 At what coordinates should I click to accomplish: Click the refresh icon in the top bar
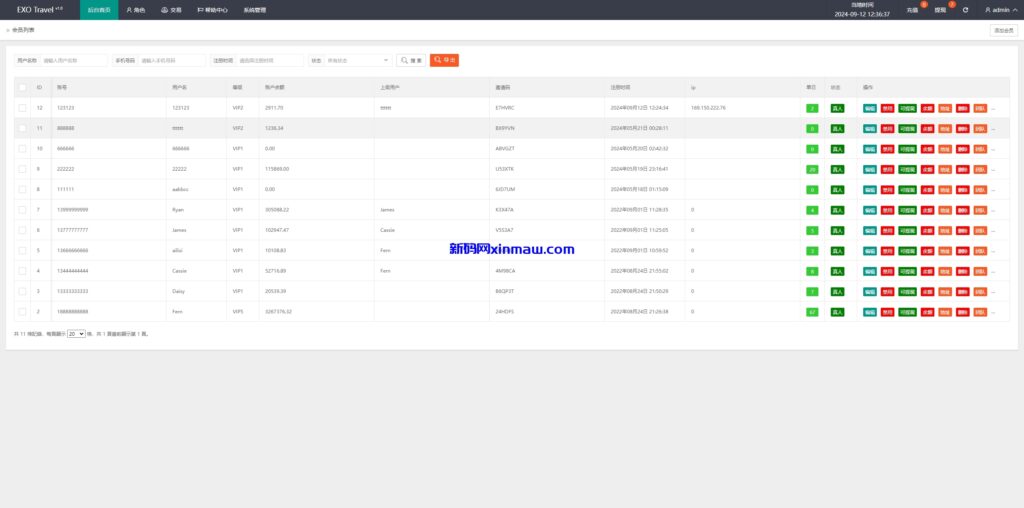[965, 9]
